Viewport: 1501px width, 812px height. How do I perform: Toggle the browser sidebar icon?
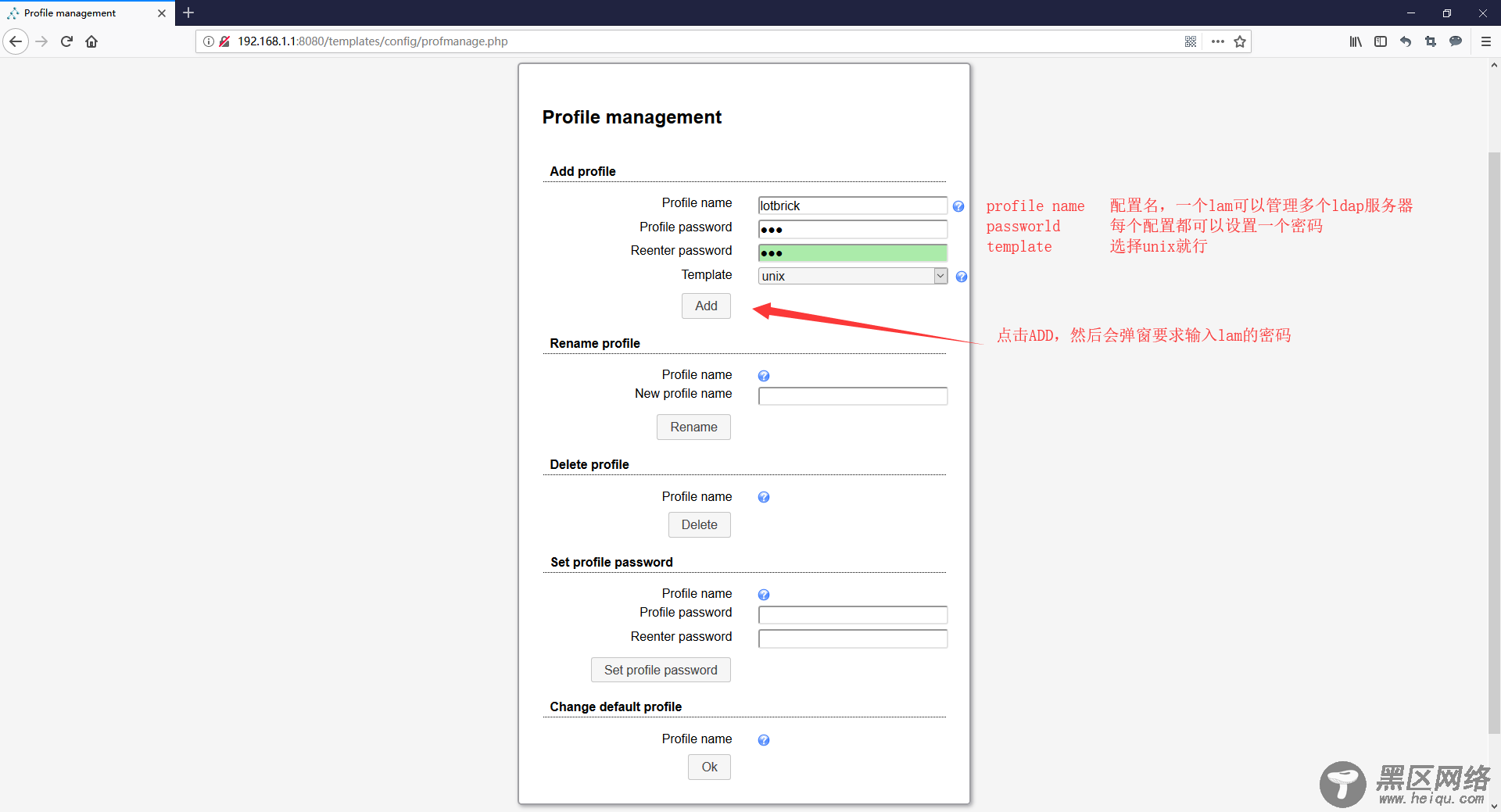1381,41
